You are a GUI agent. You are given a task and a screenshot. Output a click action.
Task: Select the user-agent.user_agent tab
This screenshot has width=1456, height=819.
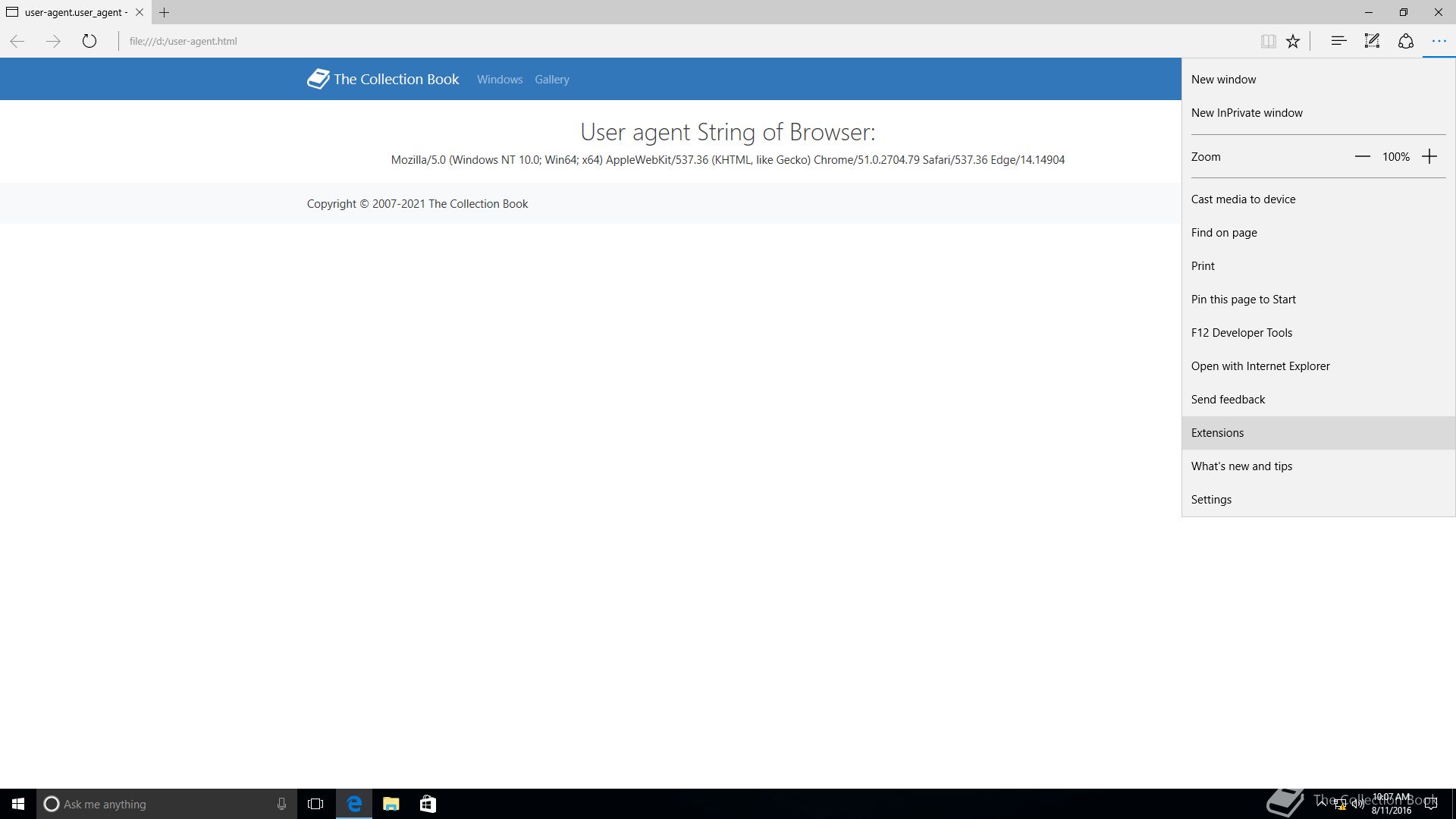74,12
